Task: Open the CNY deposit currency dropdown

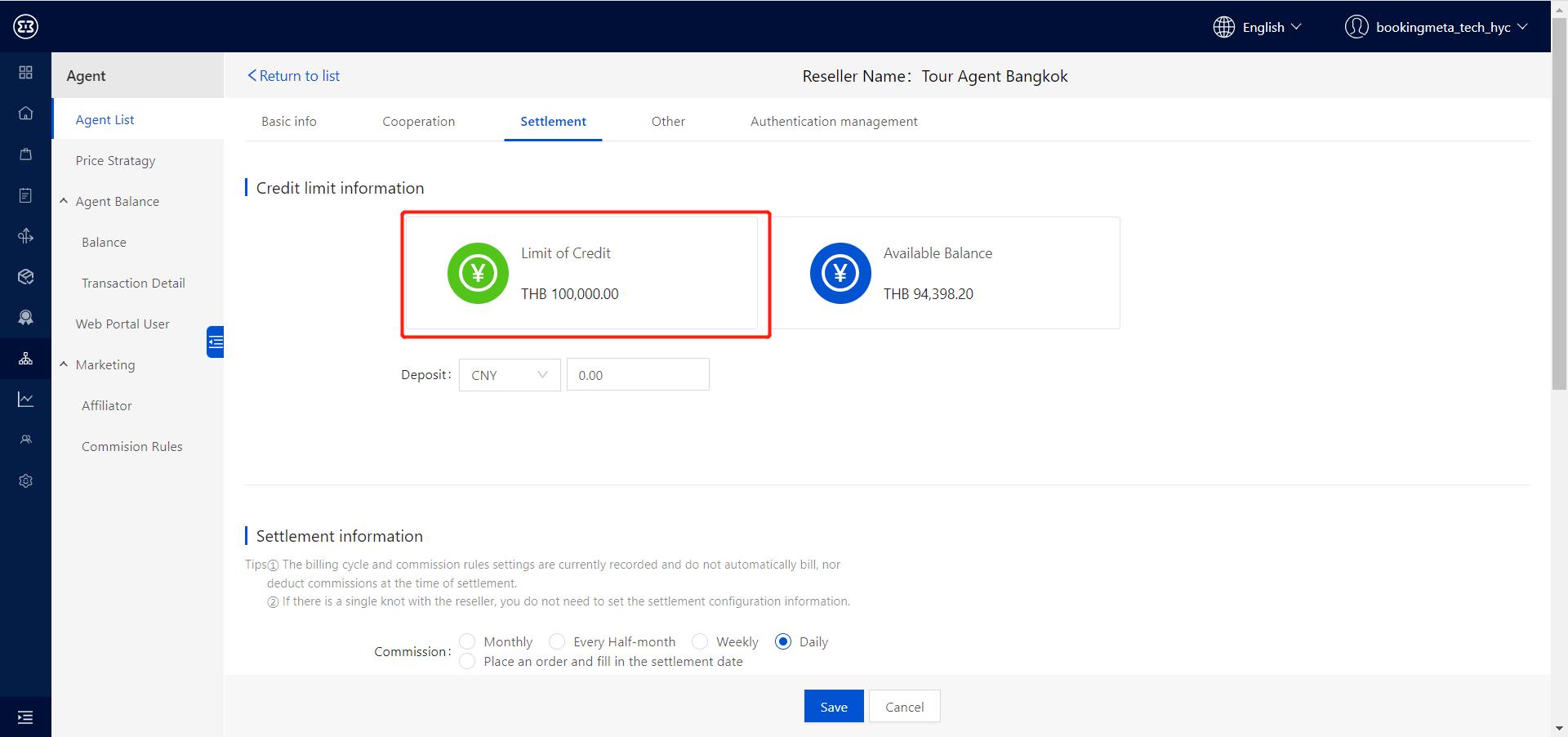Action: click(x=509, y=375)
